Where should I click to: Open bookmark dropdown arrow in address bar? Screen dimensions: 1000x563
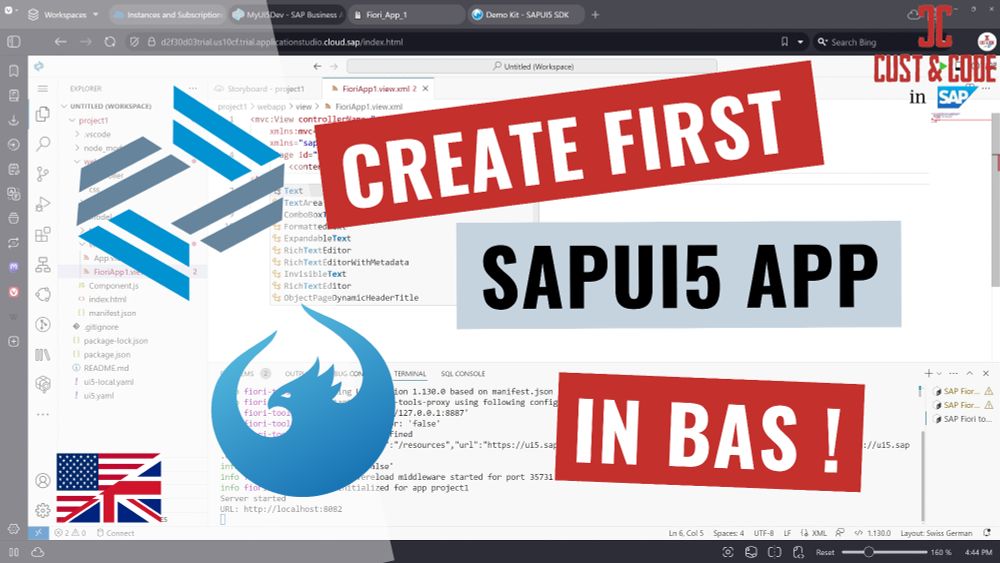click(800, 42)
